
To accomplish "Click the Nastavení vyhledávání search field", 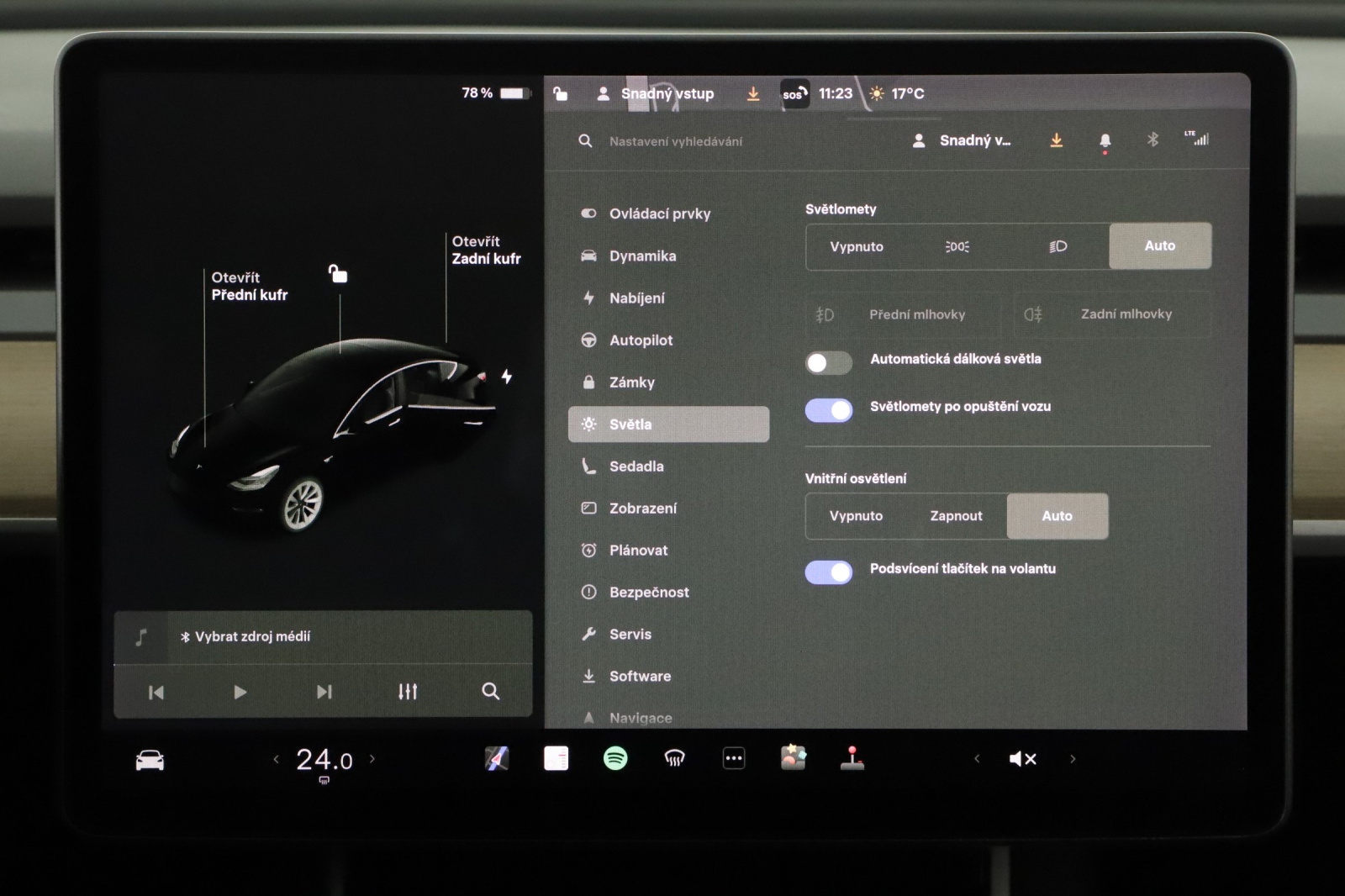I will pos(676,141).
